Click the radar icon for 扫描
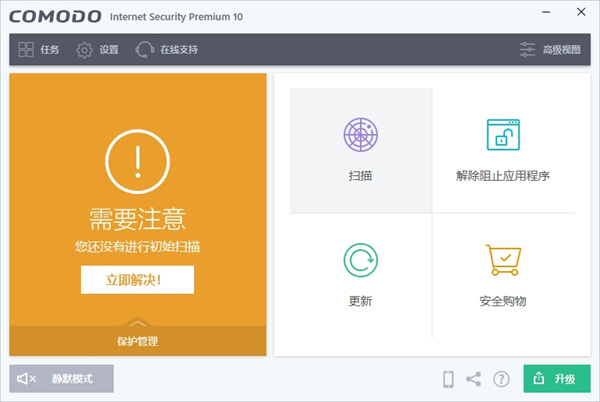This screenshot has height=402, width=600. coord(360,134)
